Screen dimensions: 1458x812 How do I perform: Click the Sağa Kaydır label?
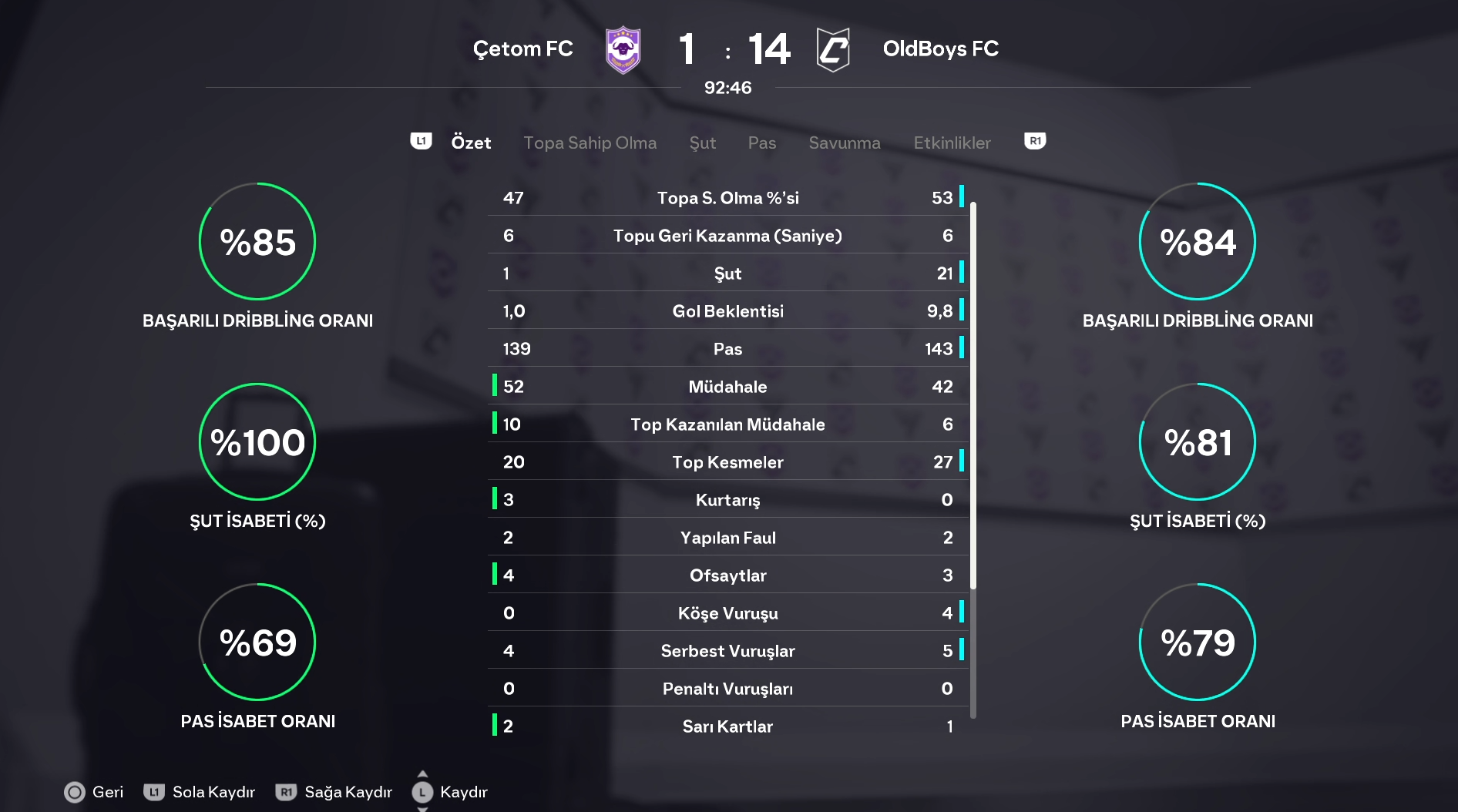pos(348,792)
